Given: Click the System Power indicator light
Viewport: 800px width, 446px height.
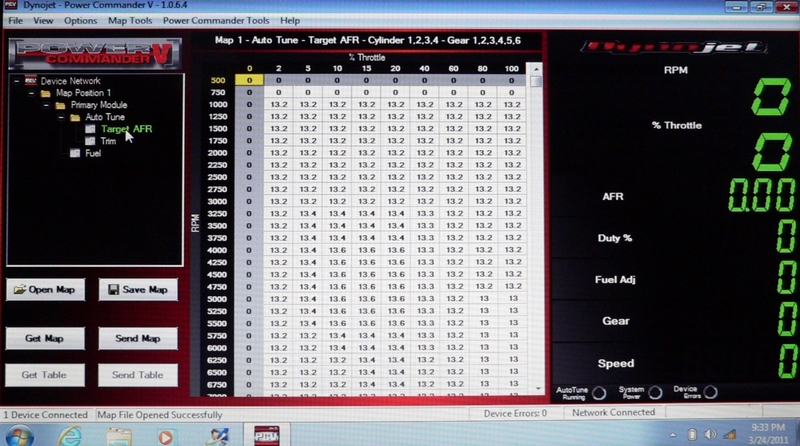Looking at the screenshot, I should (x=655, y=392).
